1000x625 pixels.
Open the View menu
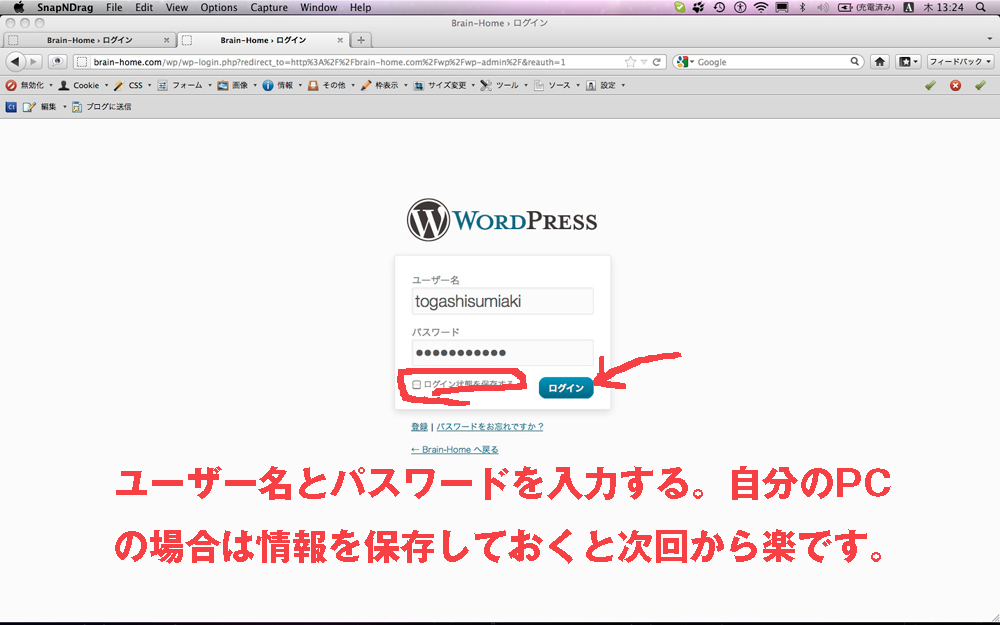coord(177,8)
